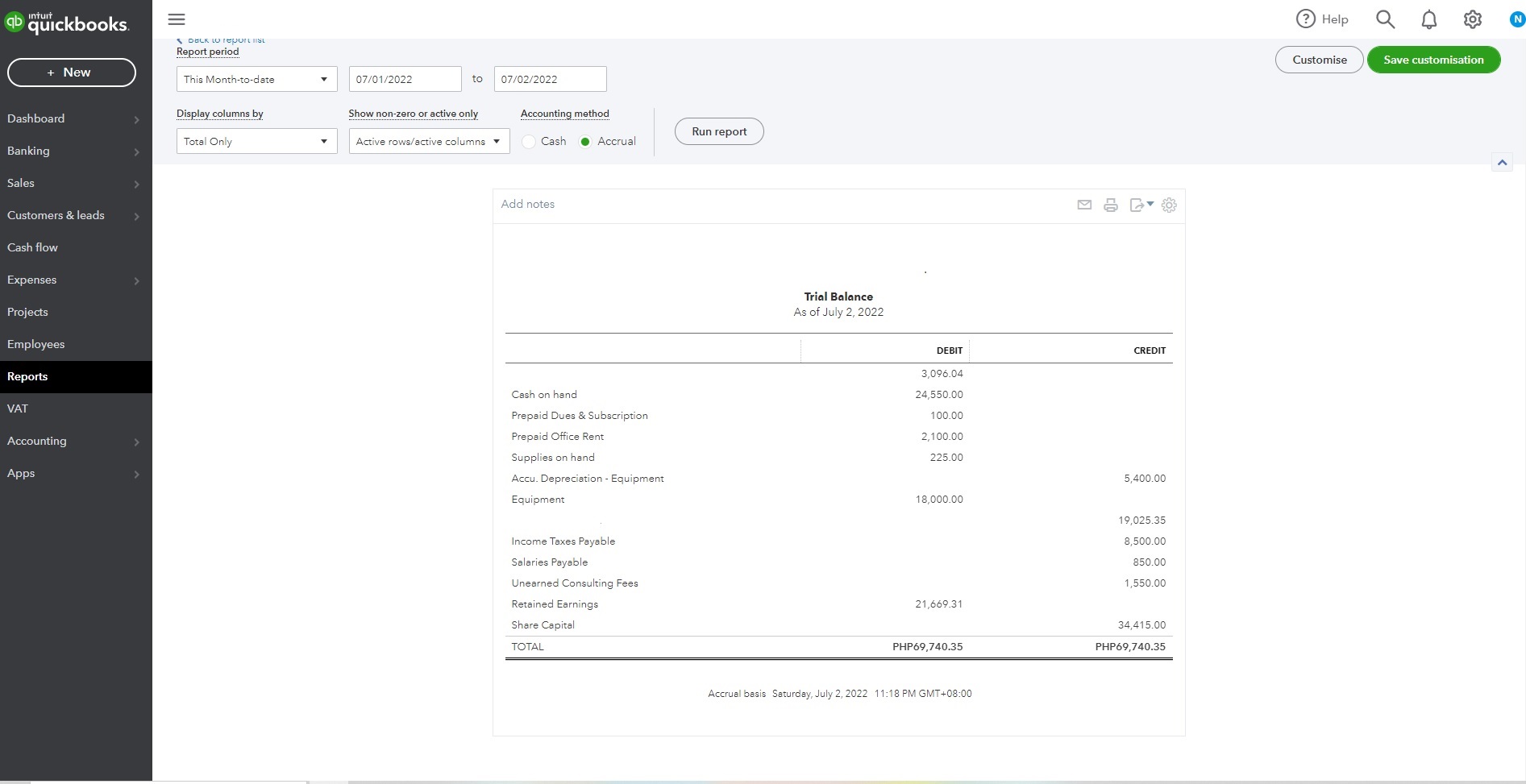This screenshot has height=784, width=1526.
Task: Open the notifications bell
Action: coord(1428,19)
